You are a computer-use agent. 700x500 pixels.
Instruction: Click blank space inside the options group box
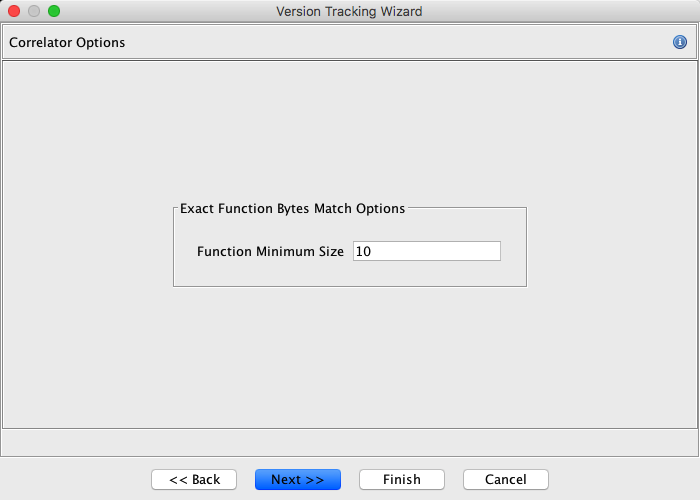(x=350, y=275)
